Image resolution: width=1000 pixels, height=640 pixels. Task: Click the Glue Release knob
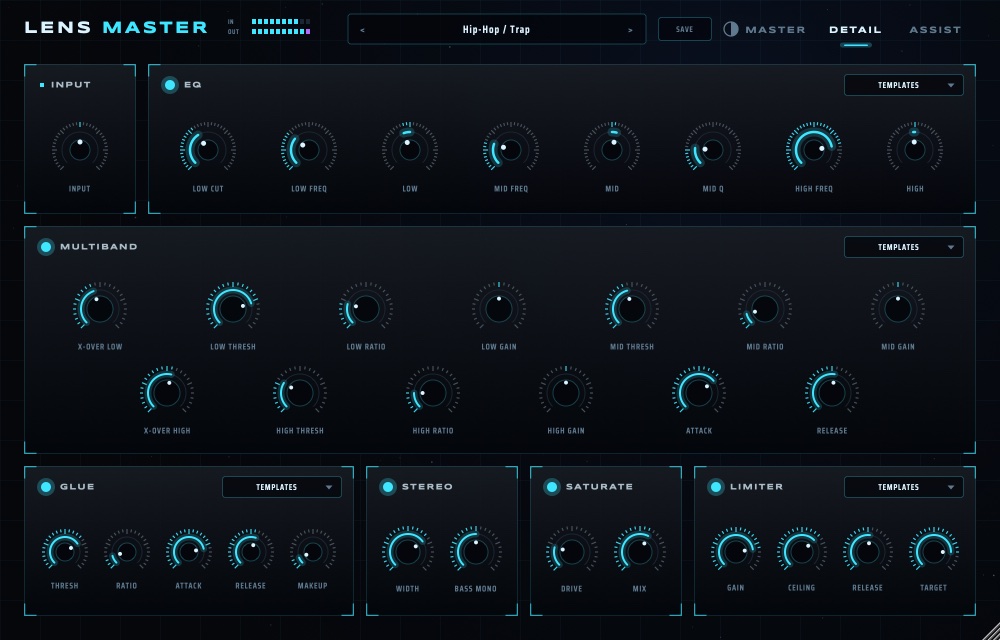pos(250,551)
